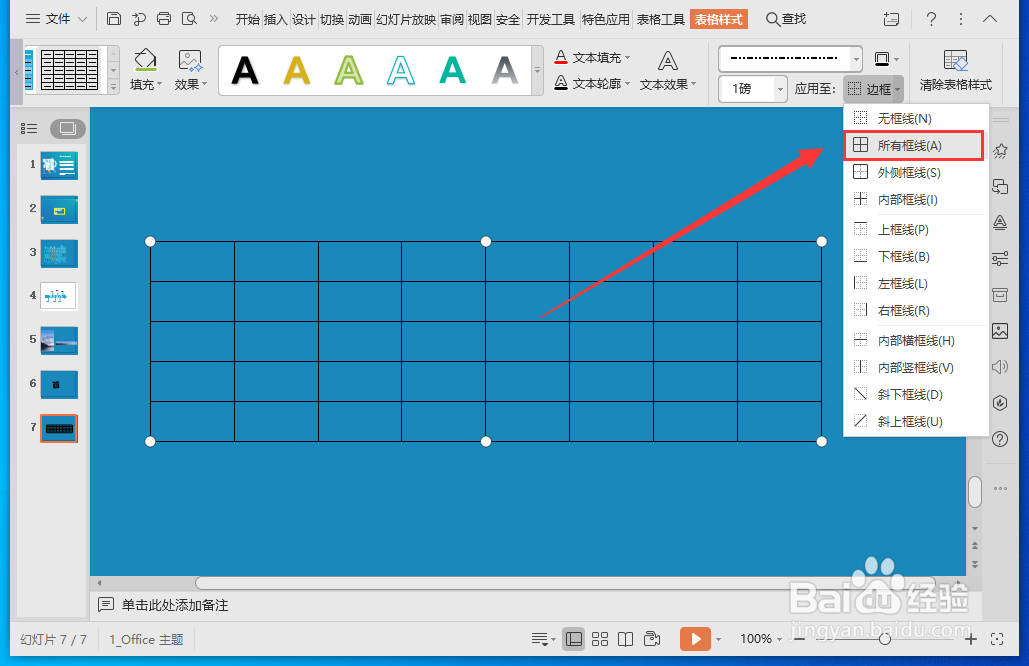The image size is (1029, 666).
Task: Toggle 斜上框线(U) diagonal up border
Action: click(x=915, y=421)
